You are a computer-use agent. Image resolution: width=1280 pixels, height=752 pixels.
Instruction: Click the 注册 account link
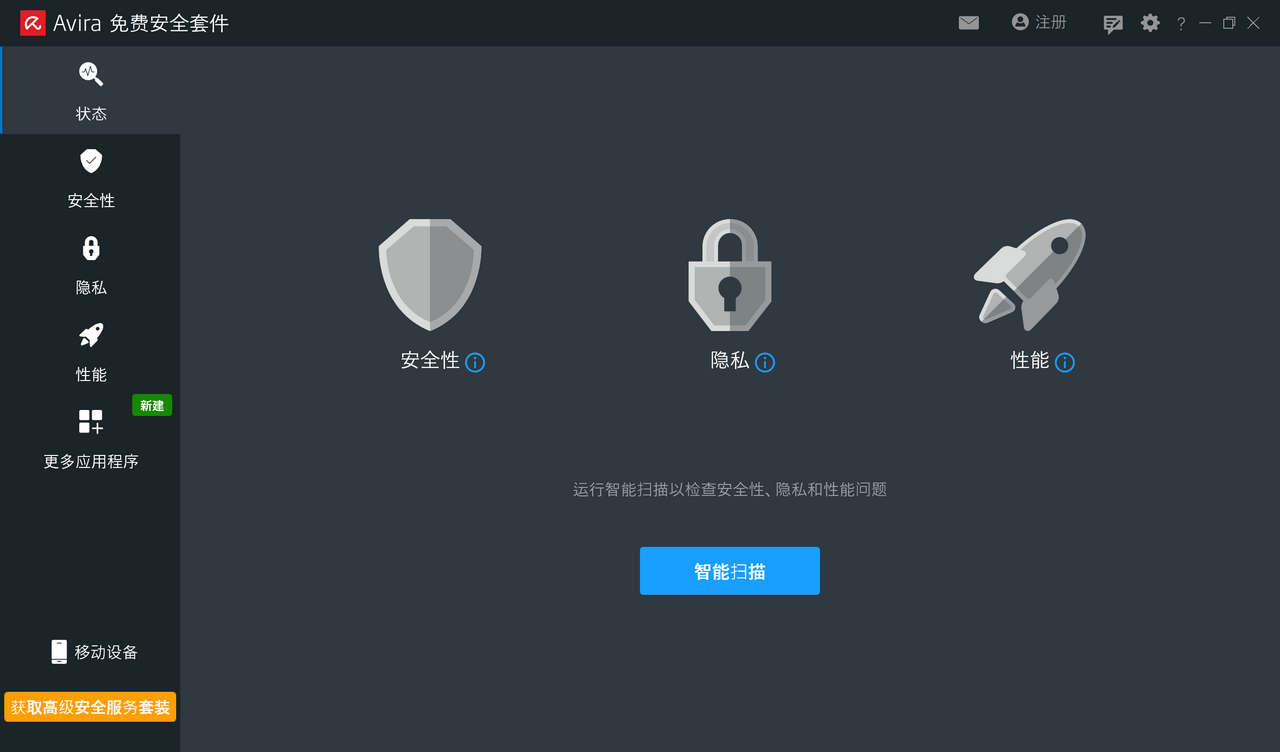(1039, 22)
